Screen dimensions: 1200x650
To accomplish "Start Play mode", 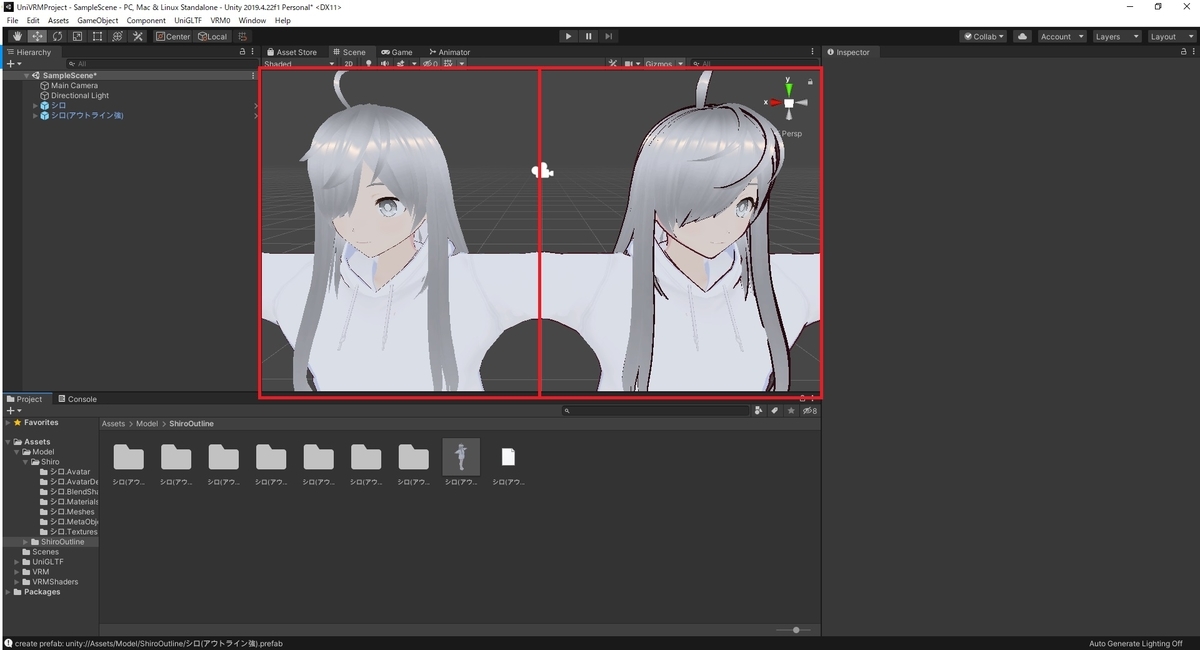I will click(x=569, y=36).
